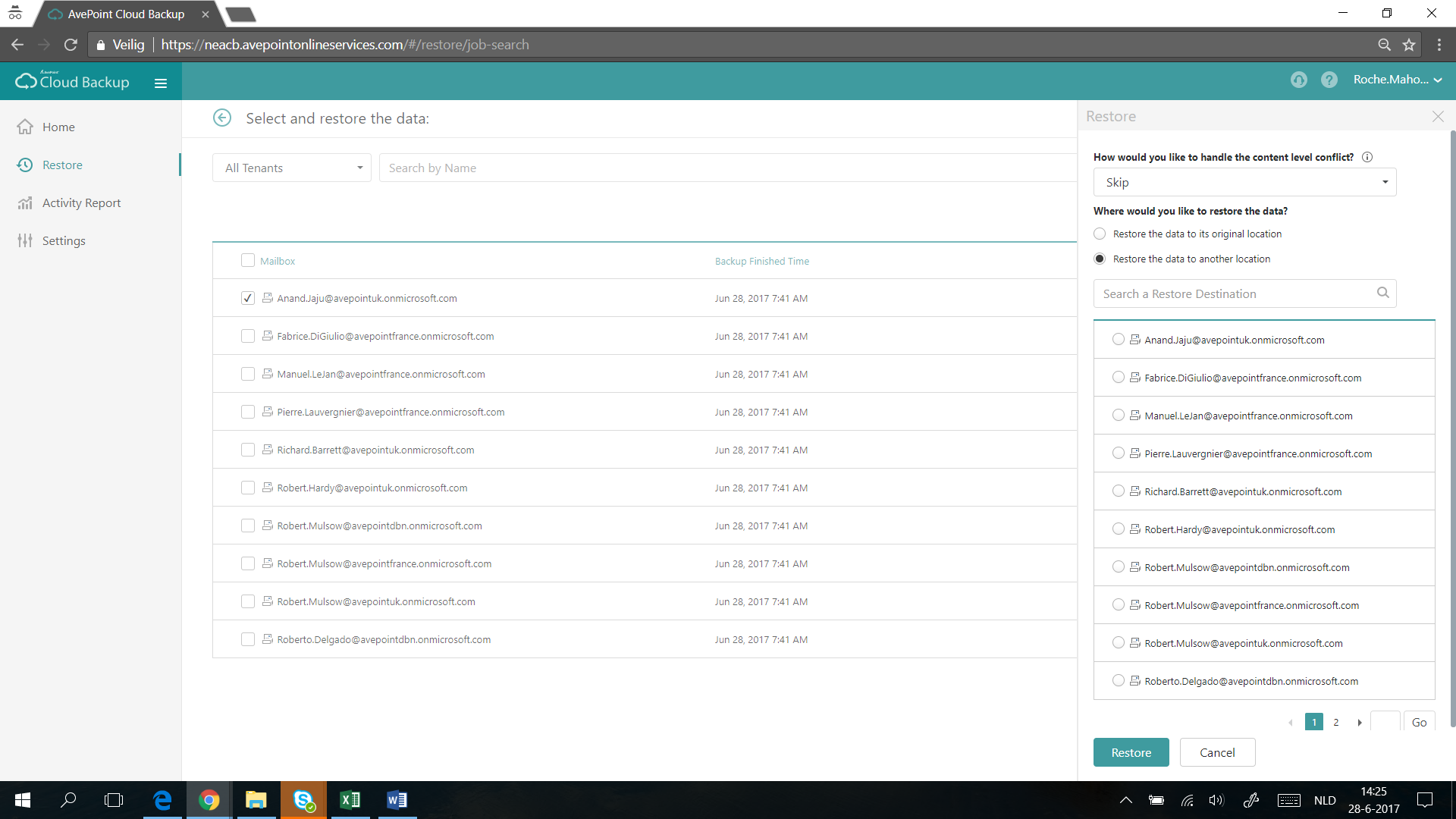Expand the Roche.Maho user menu
This screenshot has width=1456, height=819.
coord(1397,80)
